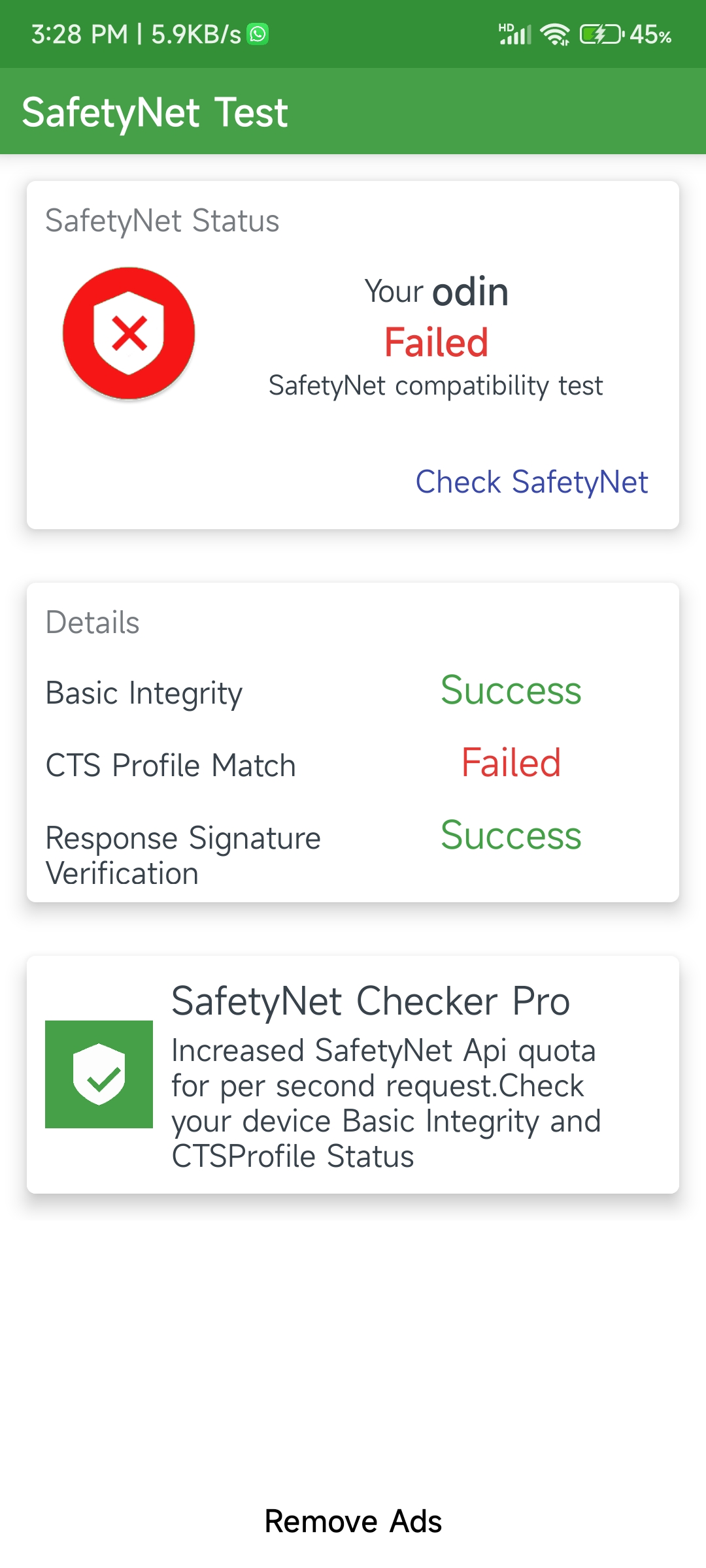Tap the CTS Profile Match Failed result

[x=511, y=763]
